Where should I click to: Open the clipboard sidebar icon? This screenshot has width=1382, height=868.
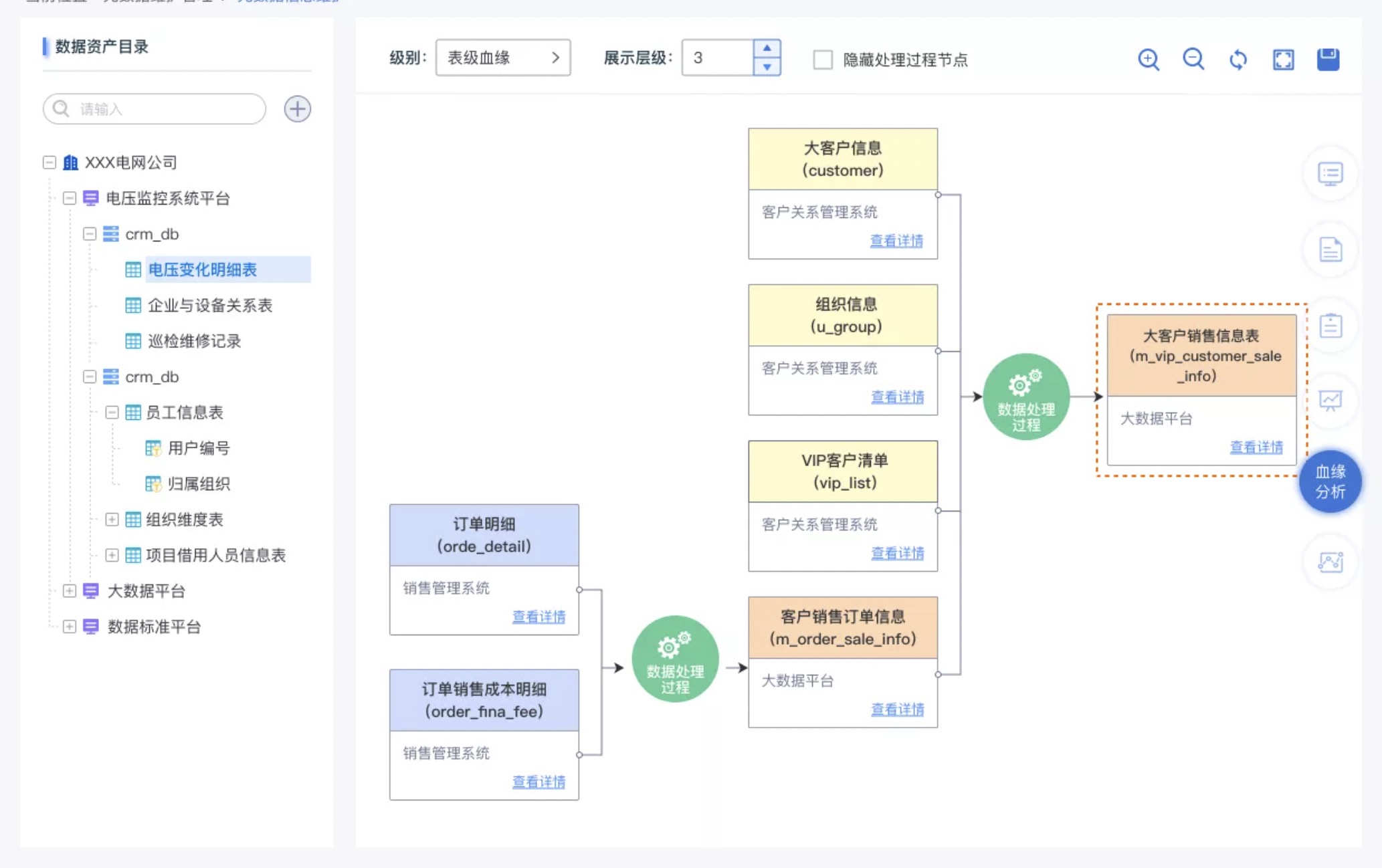[x=1330, y=326]
